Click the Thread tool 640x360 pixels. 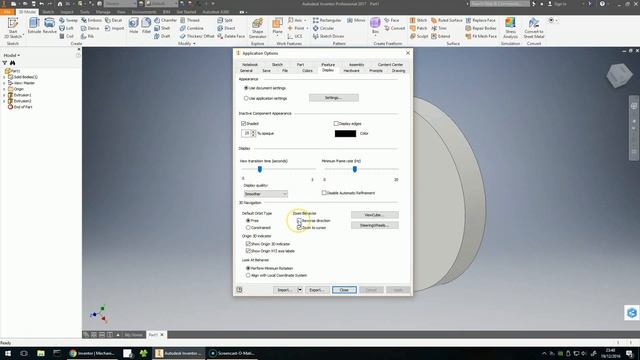pyautogui.click(x=190, y=20)
